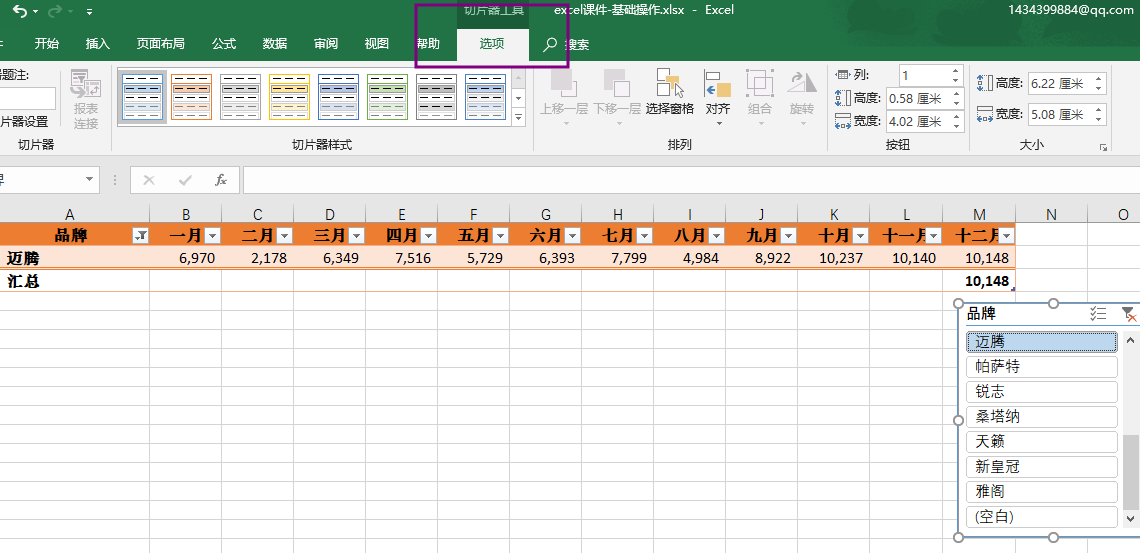Select 天籁 in the brand slicer
Image resolution: width=1140 pixels, height=553 pixels.
click(1042, 442)
